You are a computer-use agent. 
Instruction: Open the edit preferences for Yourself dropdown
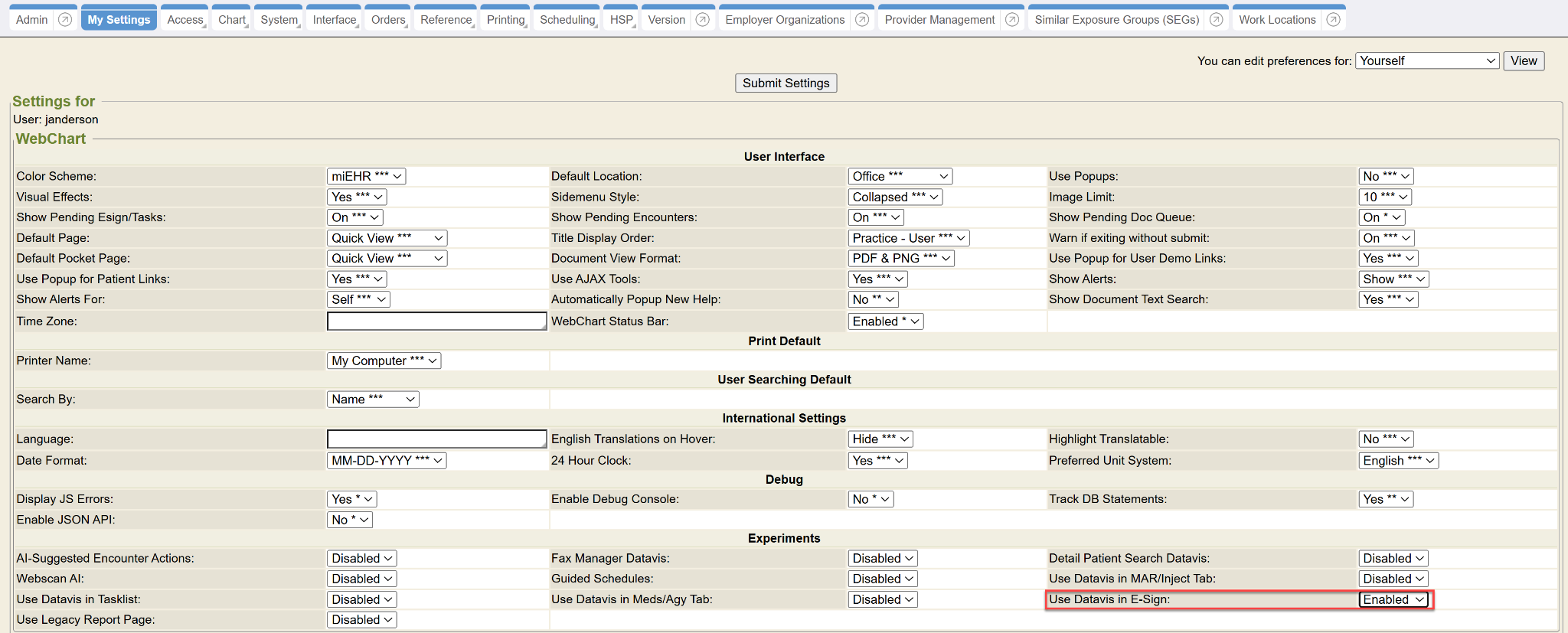tap(1427, 61)
